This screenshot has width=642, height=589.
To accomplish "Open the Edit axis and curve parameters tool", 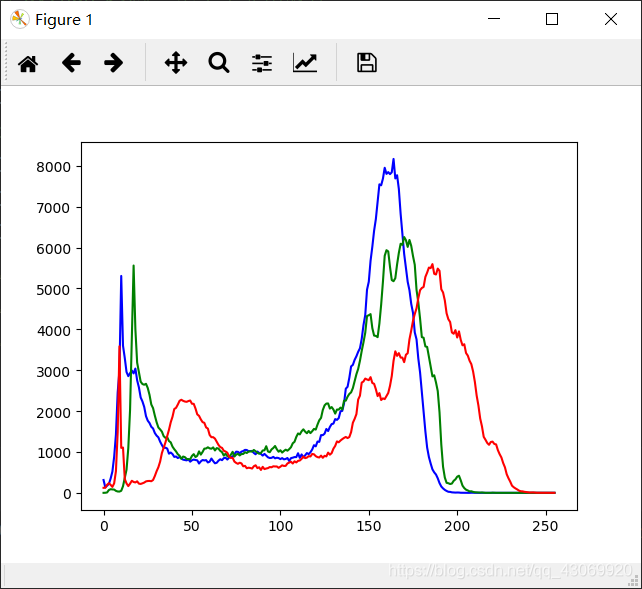I will (x=305, y=63).
